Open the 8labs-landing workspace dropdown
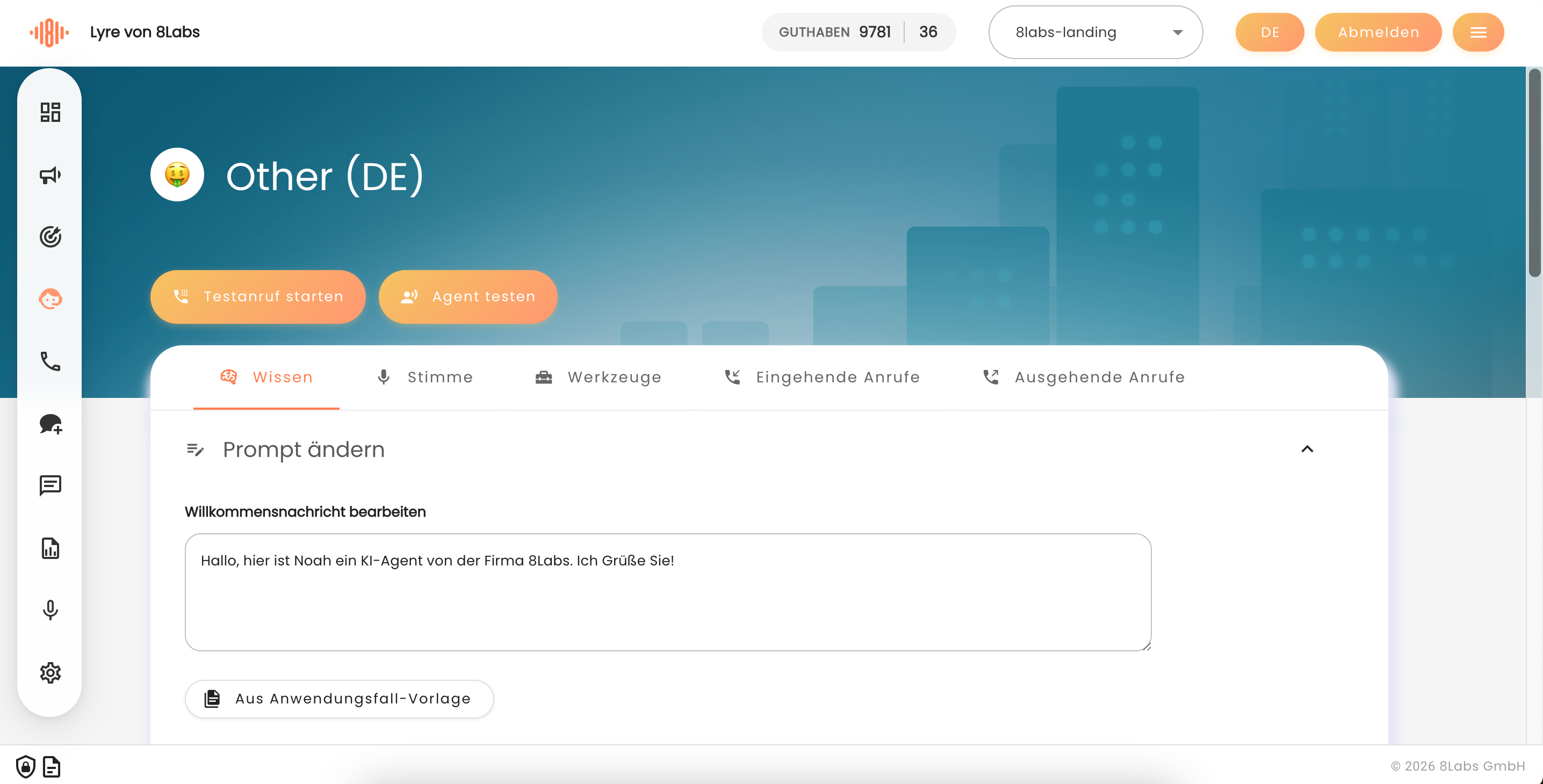1543x784 pixels. click(1095, 32)
